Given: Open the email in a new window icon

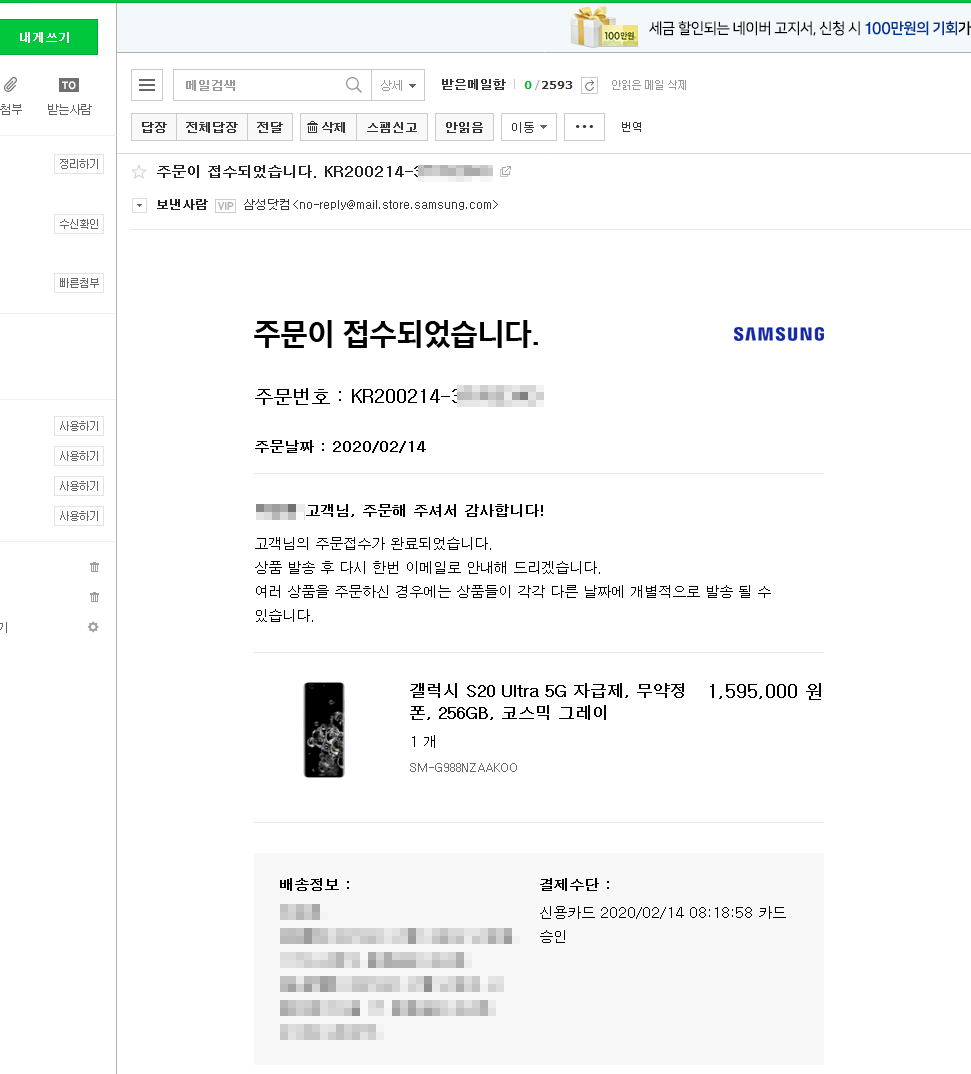Looking at the screenshot, I should 505,172.
